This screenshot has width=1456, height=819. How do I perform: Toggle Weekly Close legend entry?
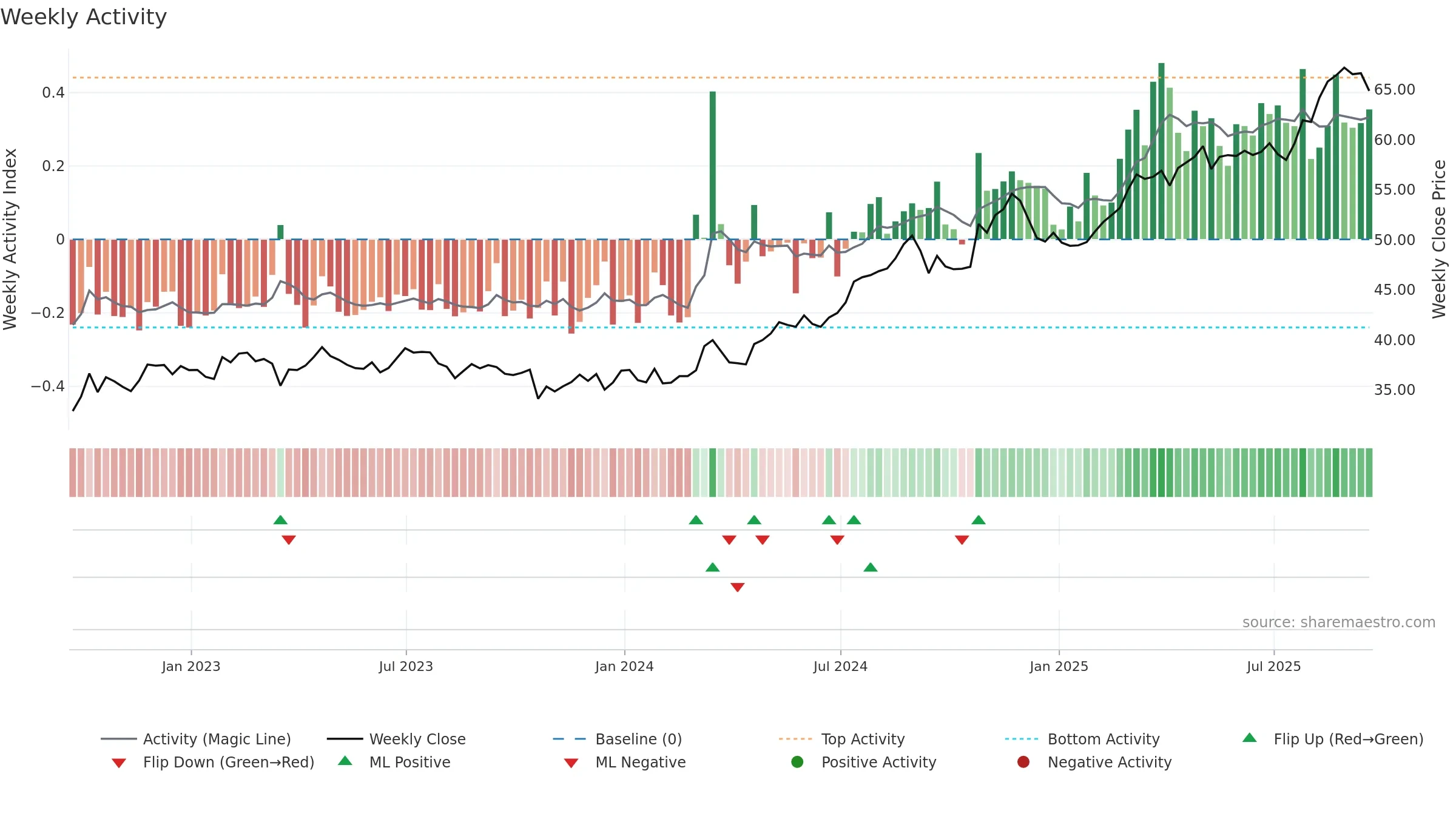click(396, 739)
